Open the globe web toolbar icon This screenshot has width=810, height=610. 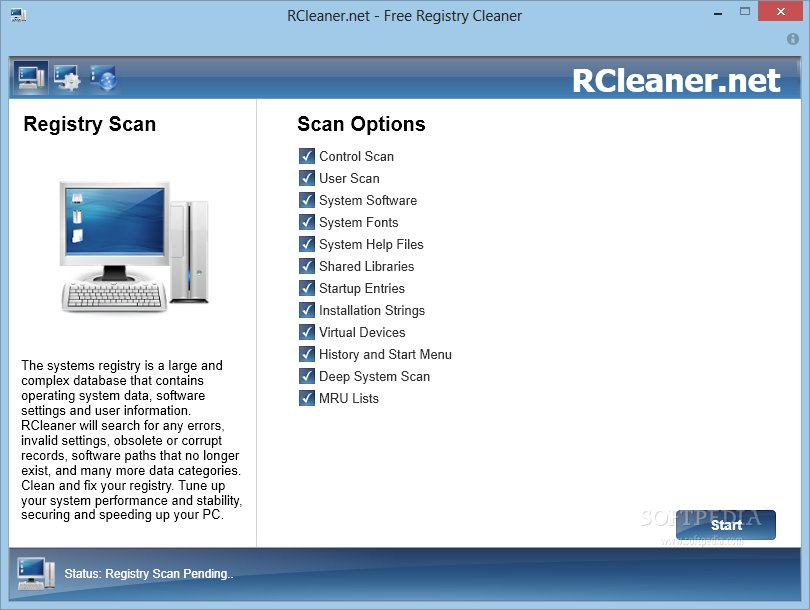pyautogui.click(x=103, y=78)
